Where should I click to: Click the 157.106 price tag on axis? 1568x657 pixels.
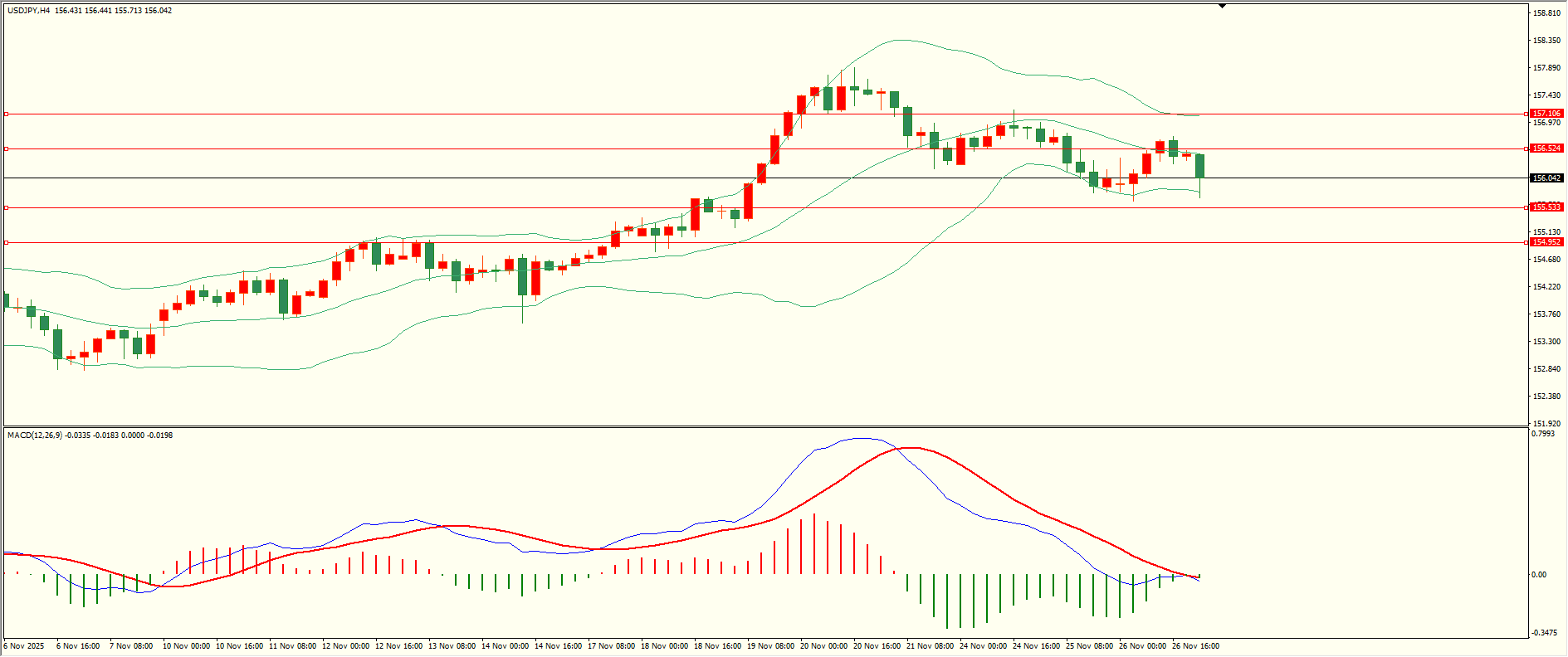tap(1546, 114)
